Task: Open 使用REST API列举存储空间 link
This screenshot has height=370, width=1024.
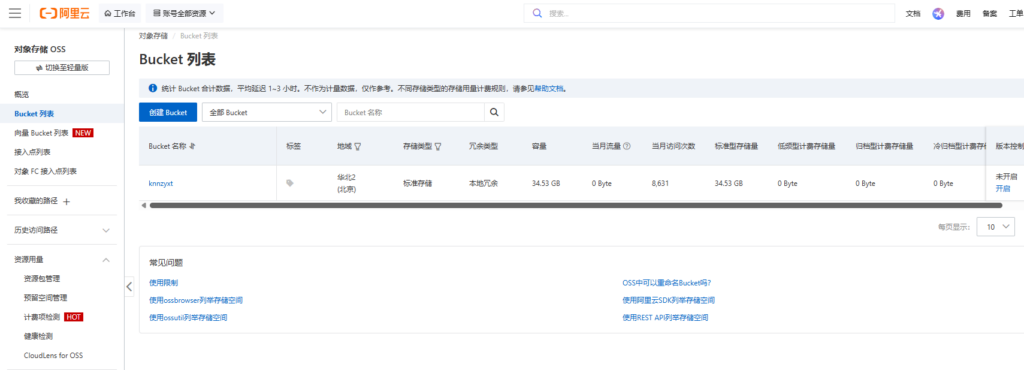Action: (665, 317)
